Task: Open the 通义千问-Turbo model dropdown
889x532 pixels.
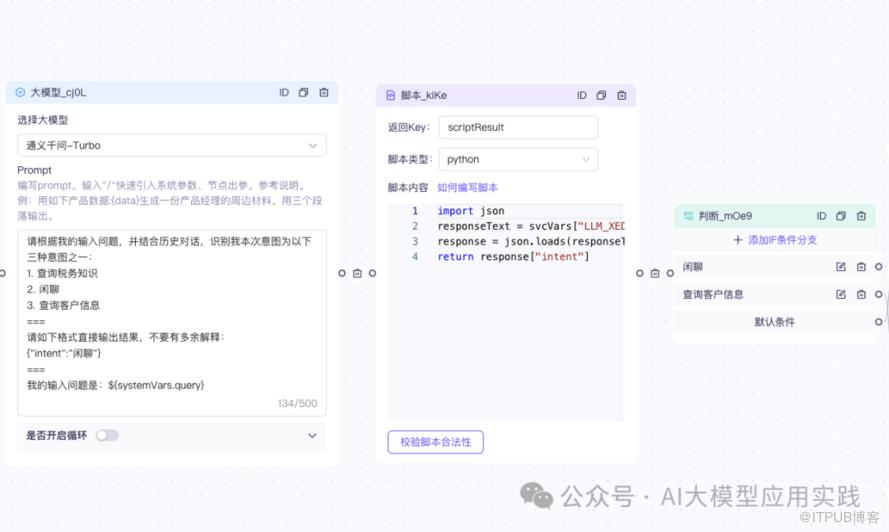Action: click(x=172, y=146)
